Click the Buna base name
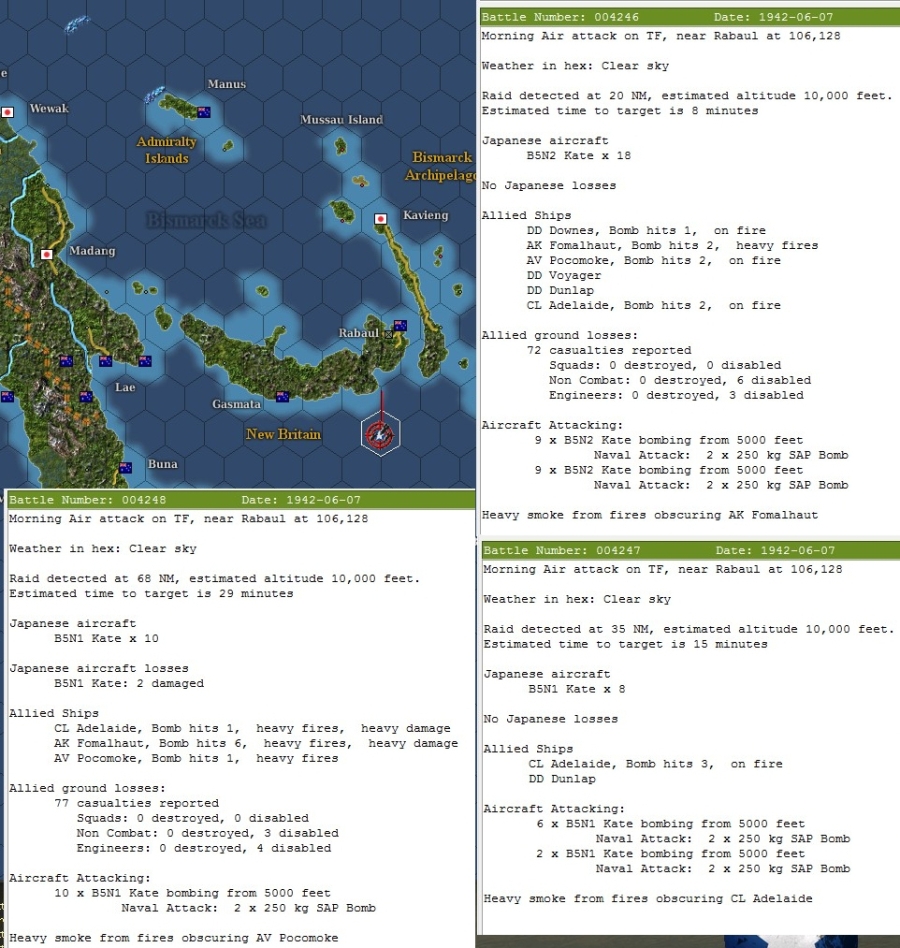 163,464
